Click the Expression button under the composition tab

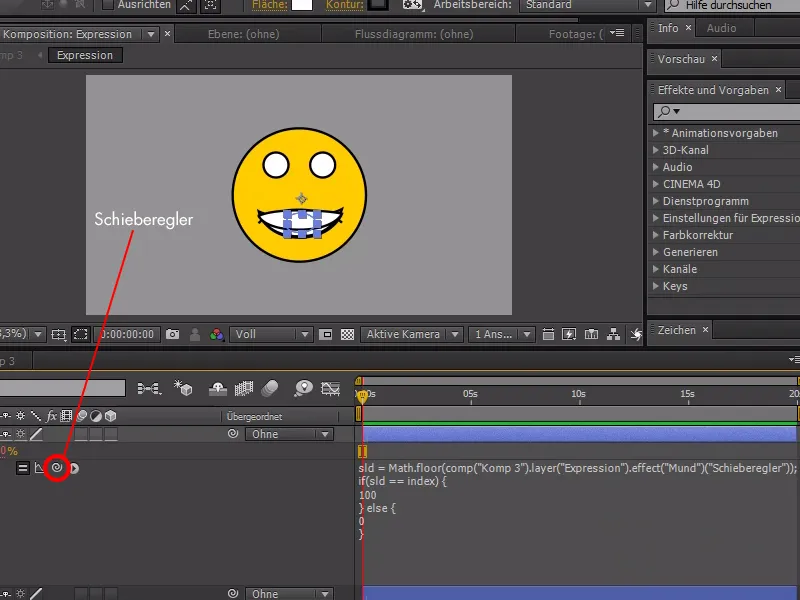[85, 55]
